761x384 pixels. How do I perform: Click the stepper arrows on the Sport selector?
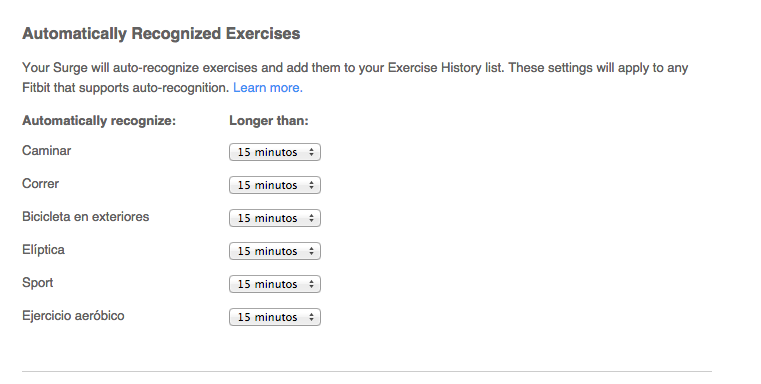point(312,284)
